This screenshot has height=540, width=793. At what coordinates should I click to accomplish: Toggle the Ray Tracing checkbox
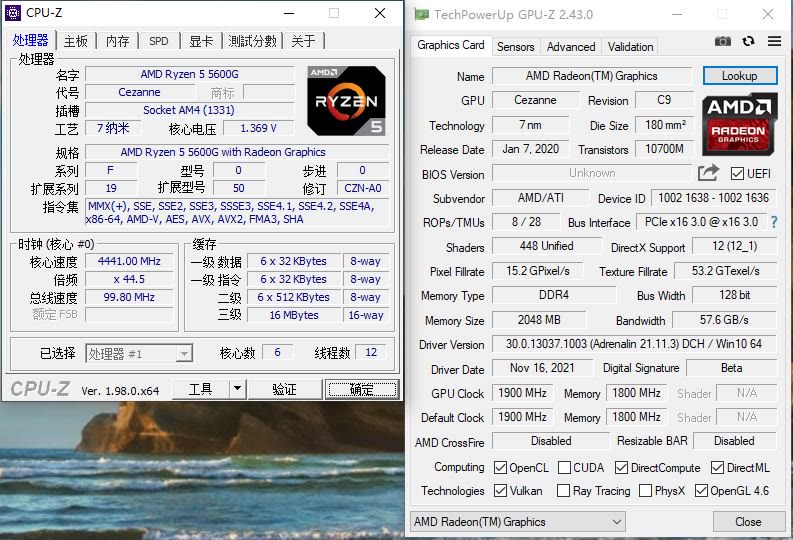563,490
